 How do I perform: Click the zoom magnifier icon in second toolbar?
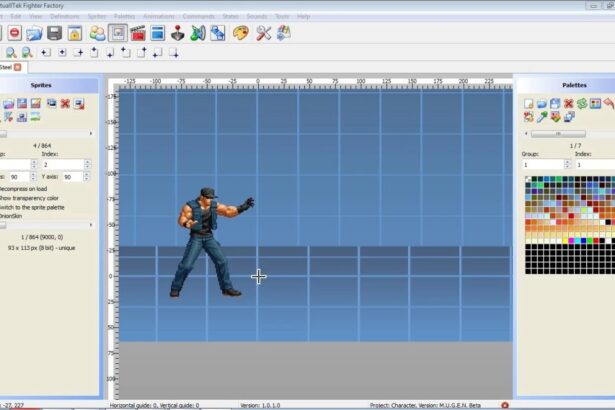(x=11, y=52)
